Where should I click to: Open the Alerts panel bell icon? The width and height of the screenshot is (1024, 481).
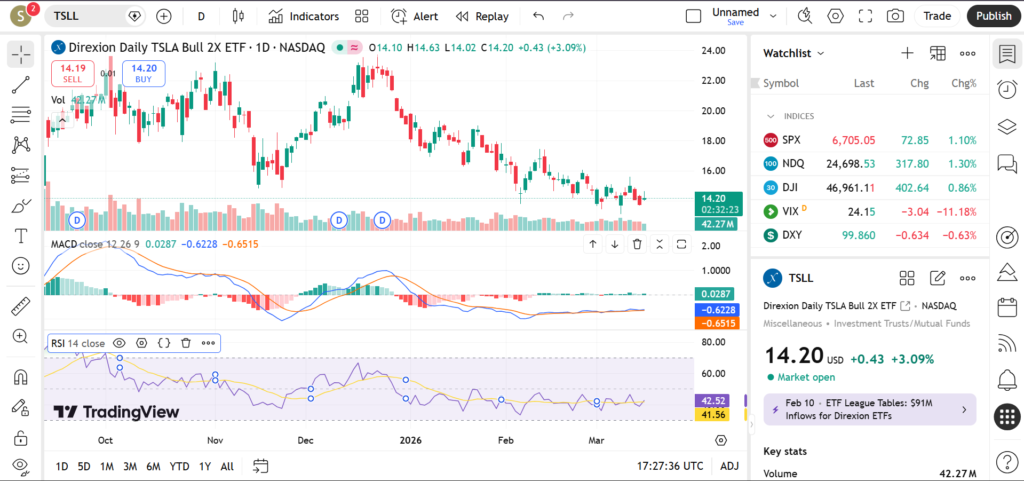pos(1006,379)
